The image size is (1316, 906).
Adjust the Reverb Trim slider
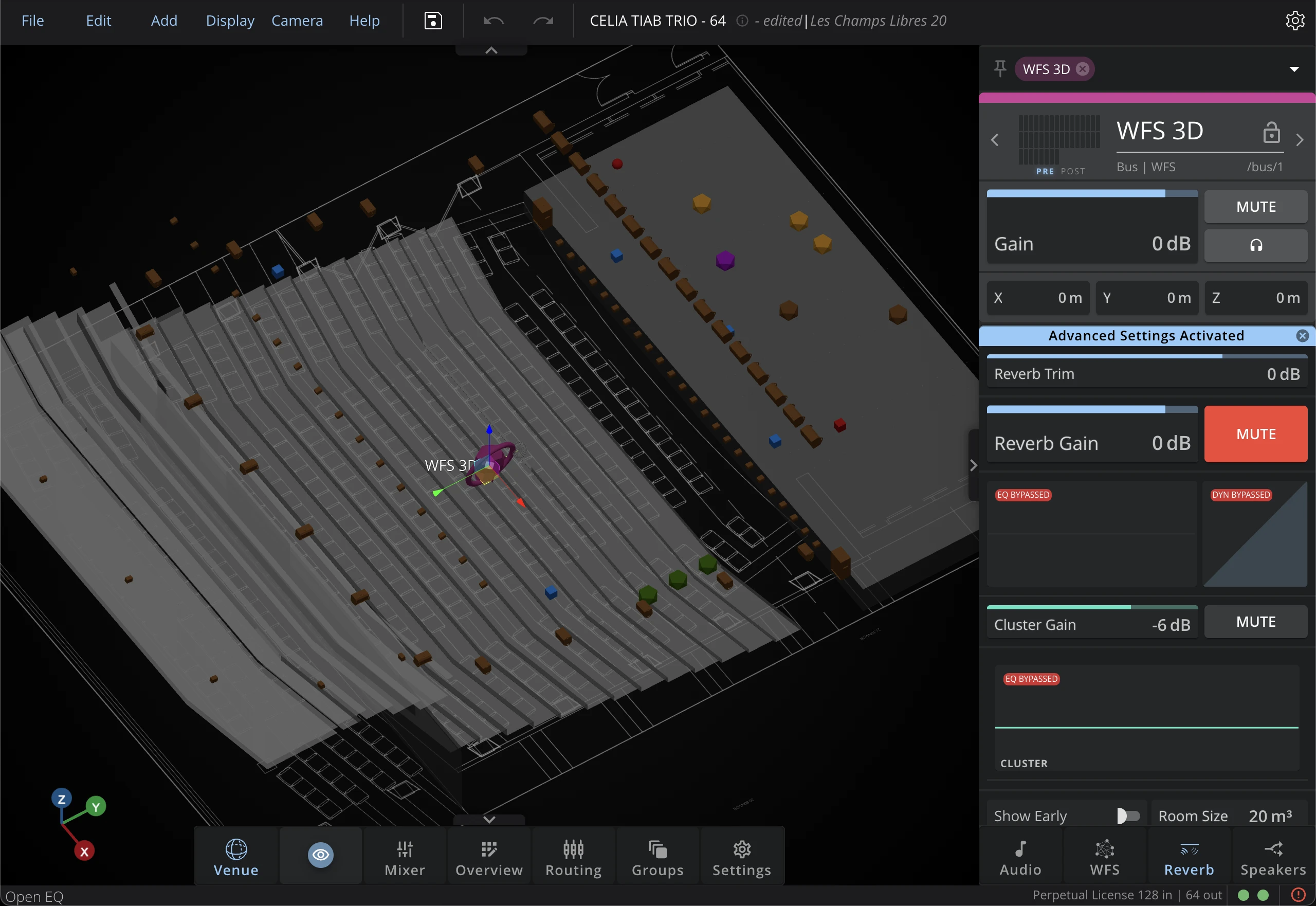[x=1146, y=371]
